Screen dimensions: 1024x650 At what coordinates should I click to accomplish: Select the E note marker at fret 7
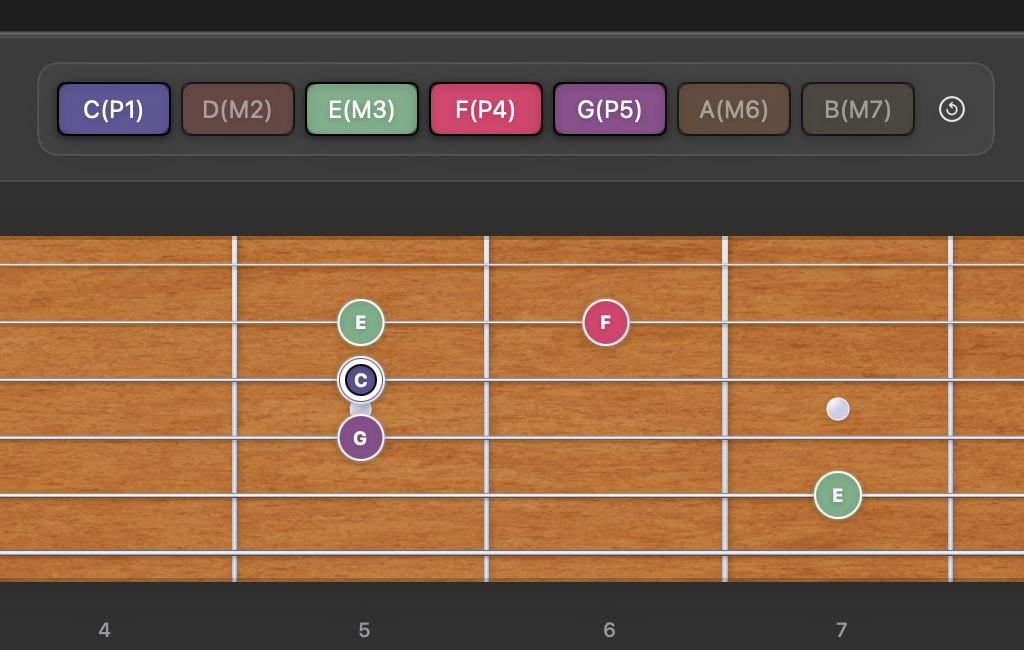point(838,495)
